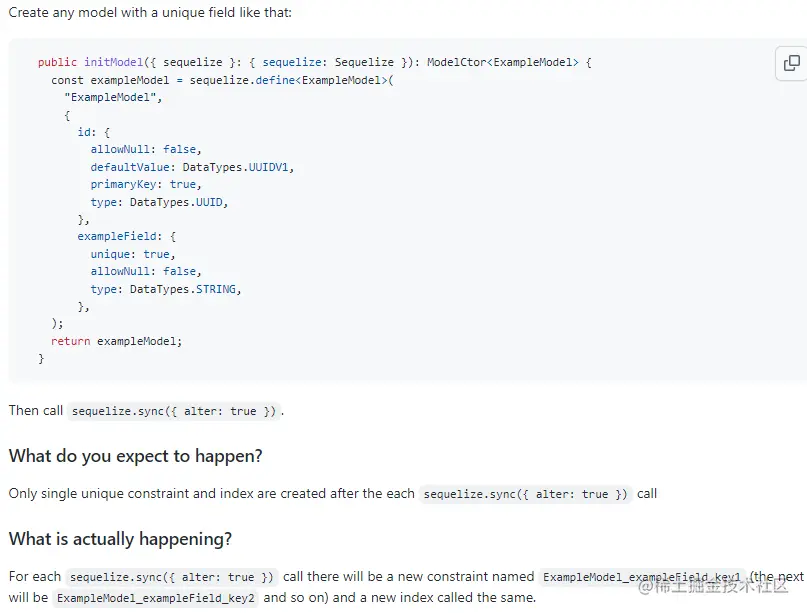Click sync code following 'For each' text
This screenshot has width=807, height=613.
pos(171,577)
